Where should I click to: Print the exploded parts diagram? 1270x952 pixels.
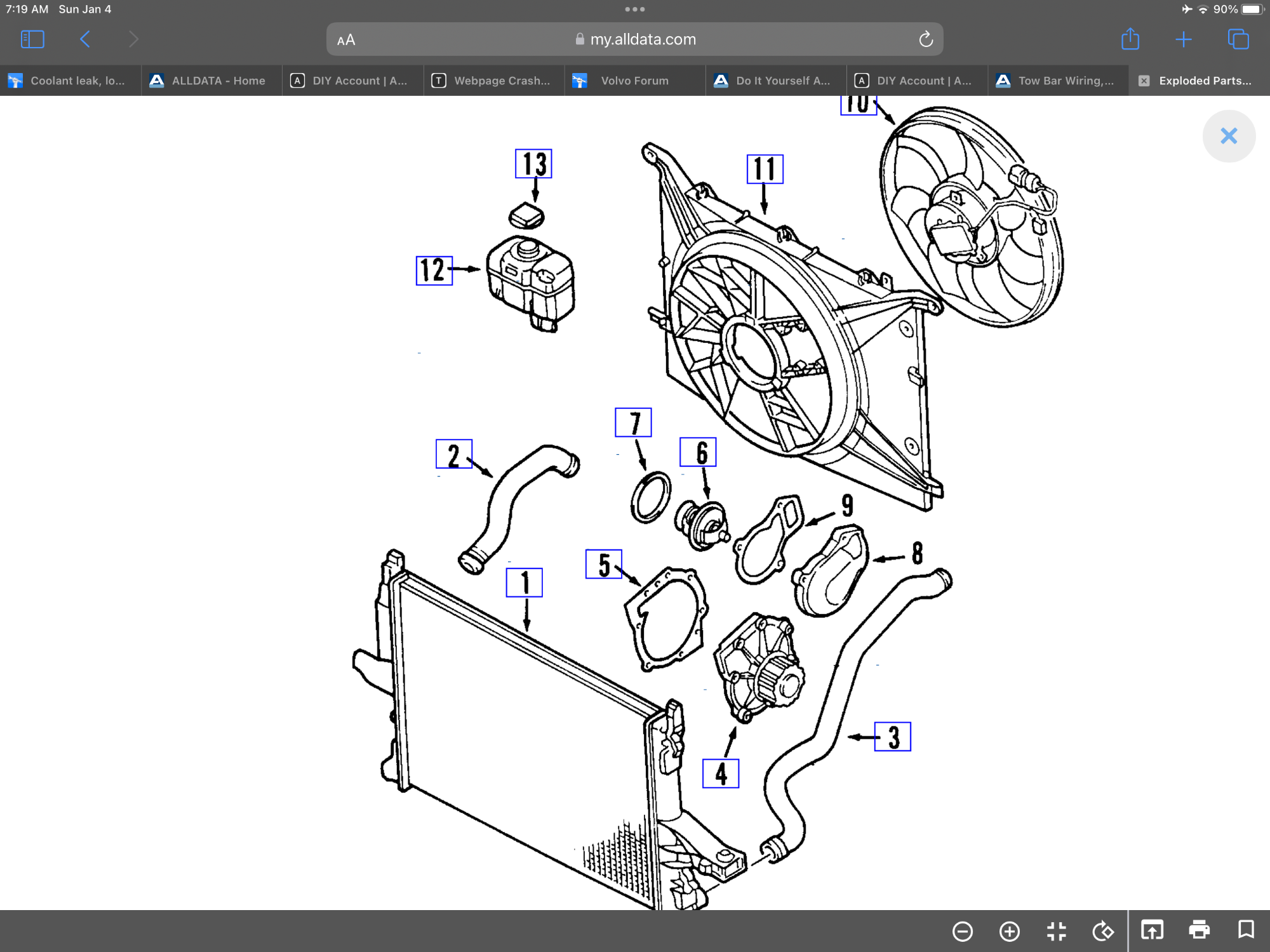pyautogui.click(x=1199, y=930)
